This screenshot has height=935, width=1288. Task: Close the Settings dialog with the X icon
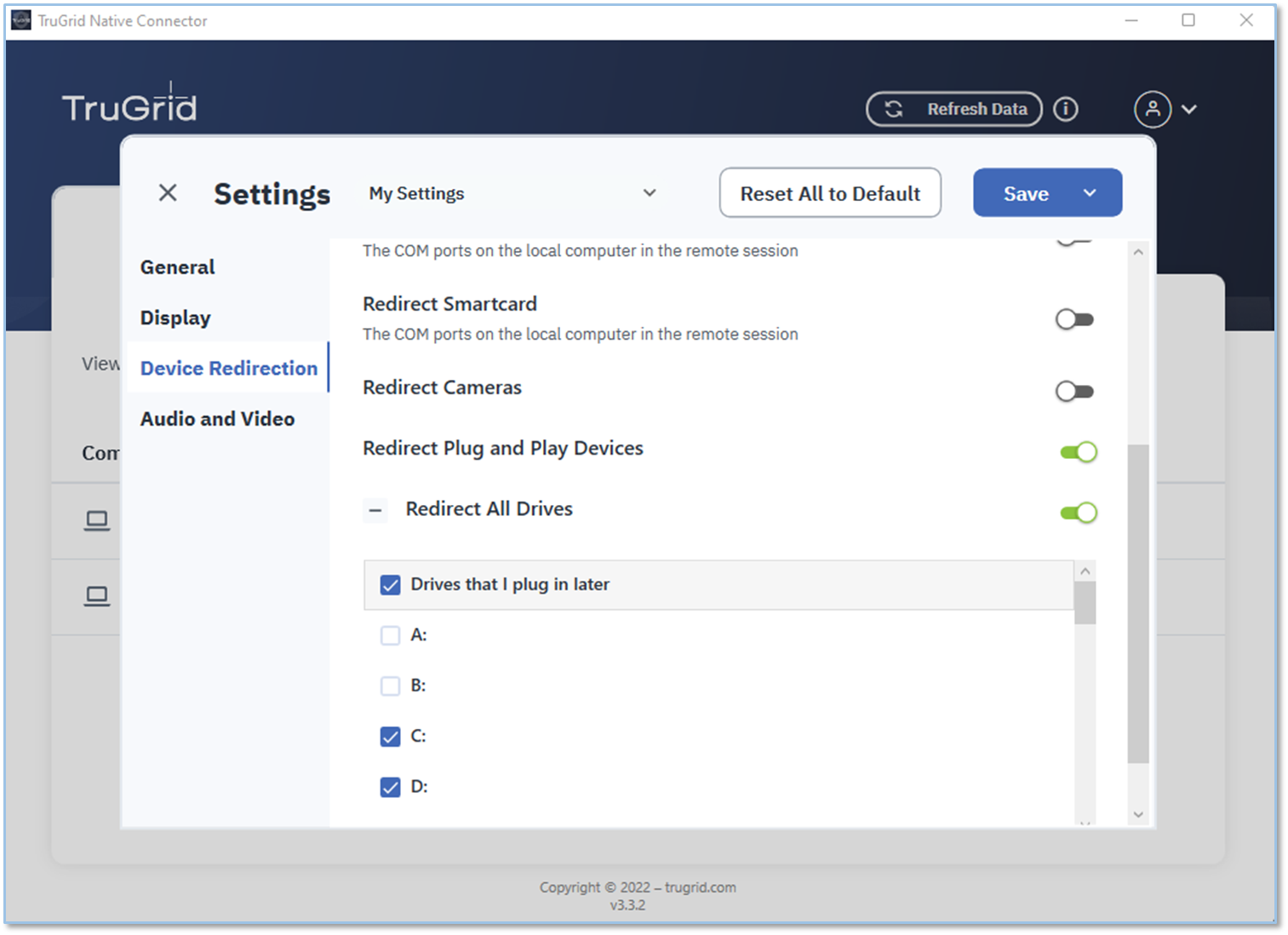[x=168, y=193]
